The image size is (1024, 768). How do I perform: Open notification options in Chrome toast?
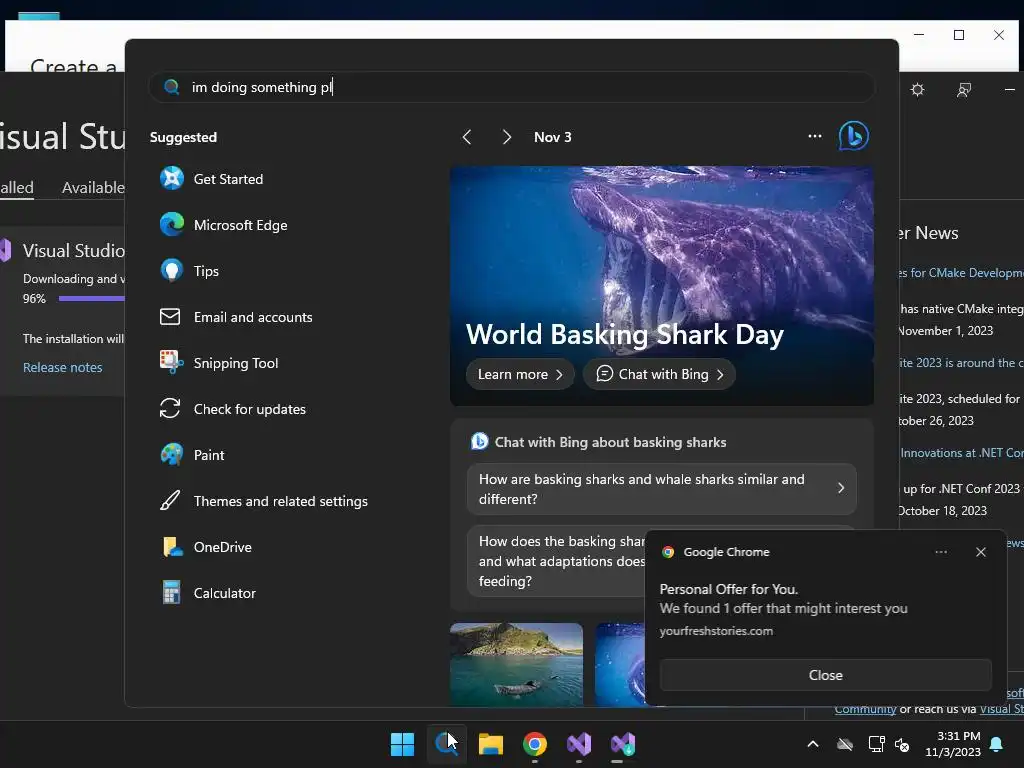coord(941,552)
